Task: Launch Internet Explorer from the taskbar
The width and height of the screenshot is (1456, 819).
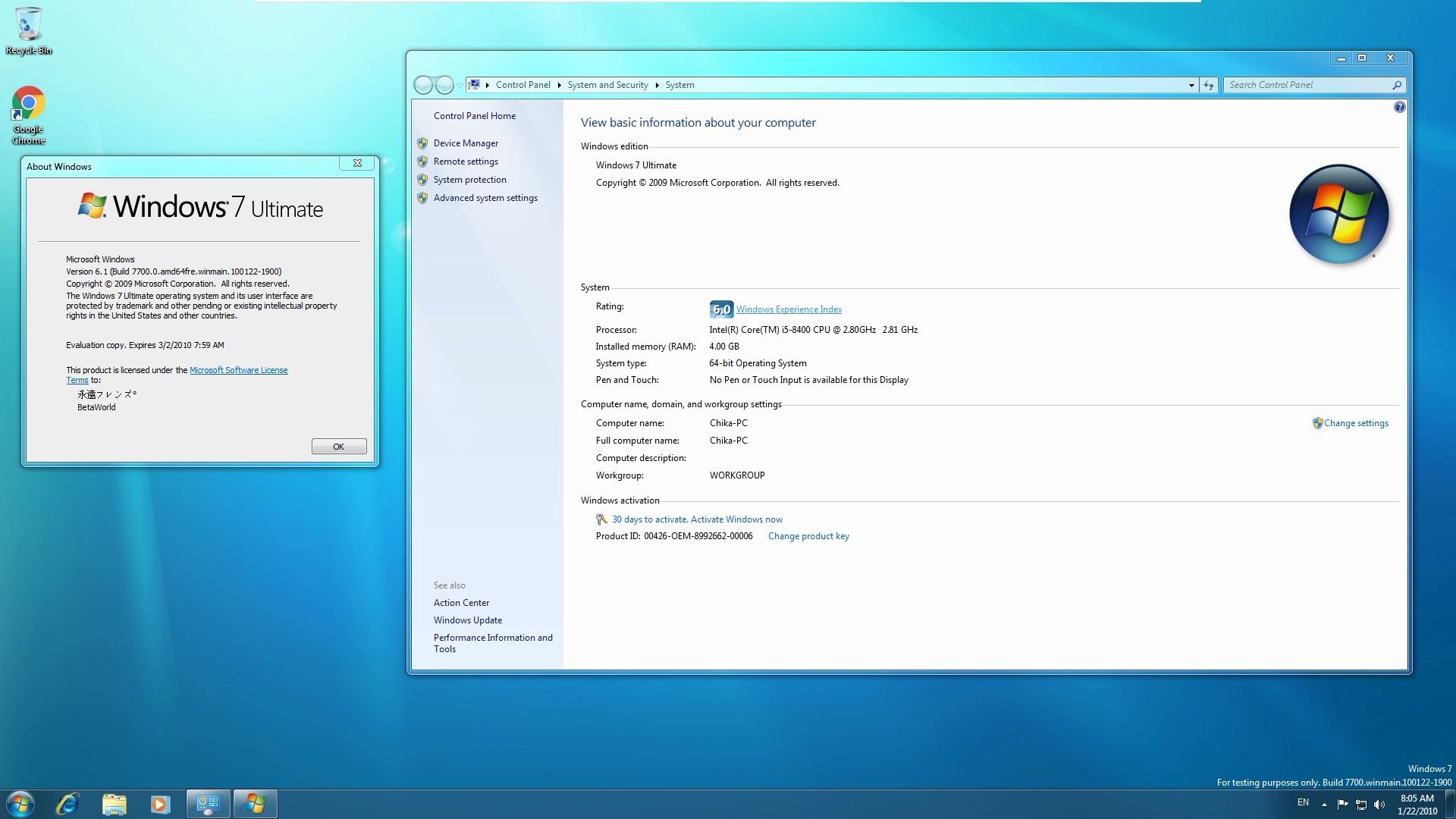Action: 67,804
